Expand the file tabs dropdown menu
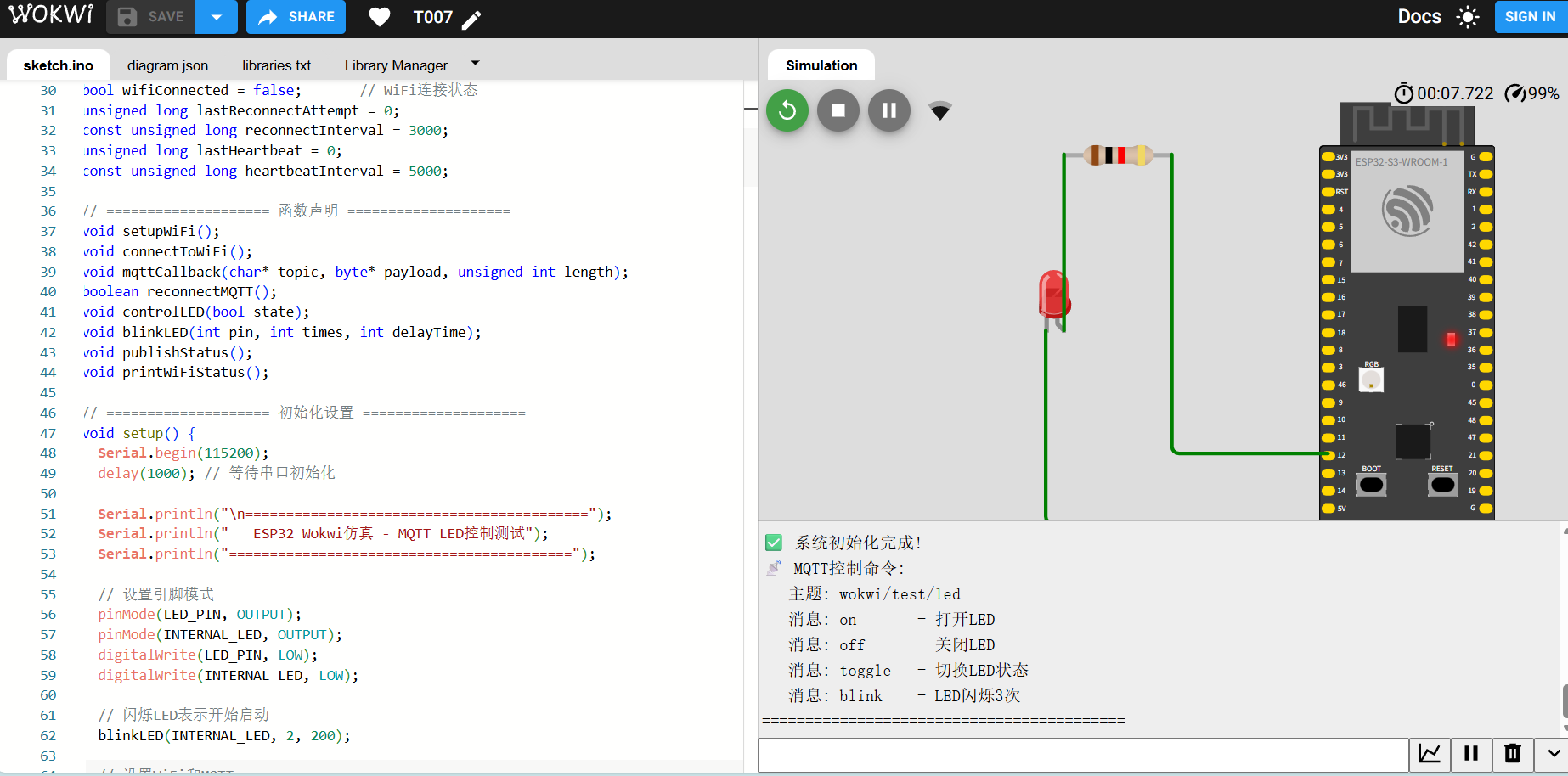The width and height of the screenshot is (1568, 776). [475, 64]
